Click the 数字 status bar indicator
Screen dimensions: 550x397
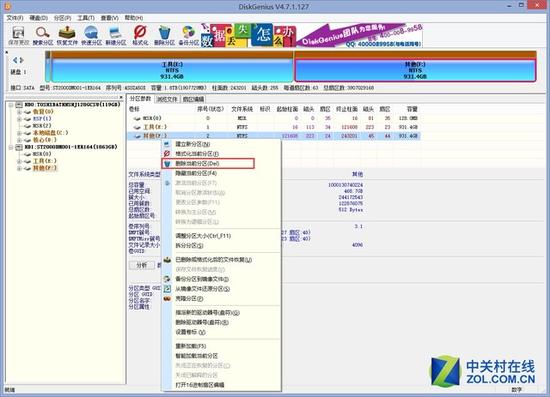click(516, 390)
